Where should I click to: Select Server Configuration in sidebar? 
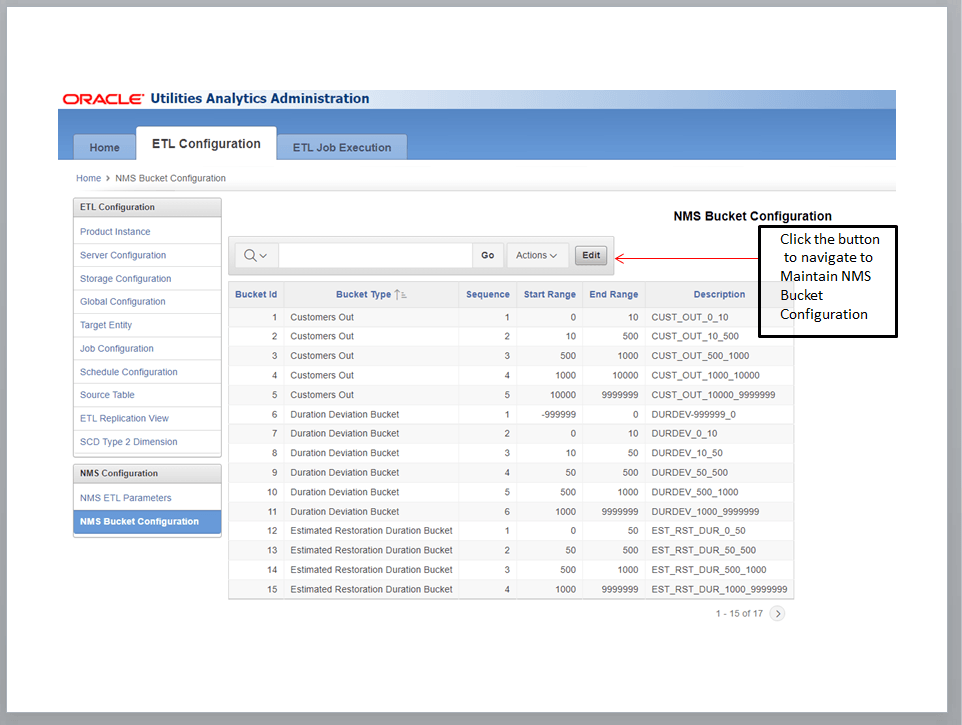coord(121,255)
